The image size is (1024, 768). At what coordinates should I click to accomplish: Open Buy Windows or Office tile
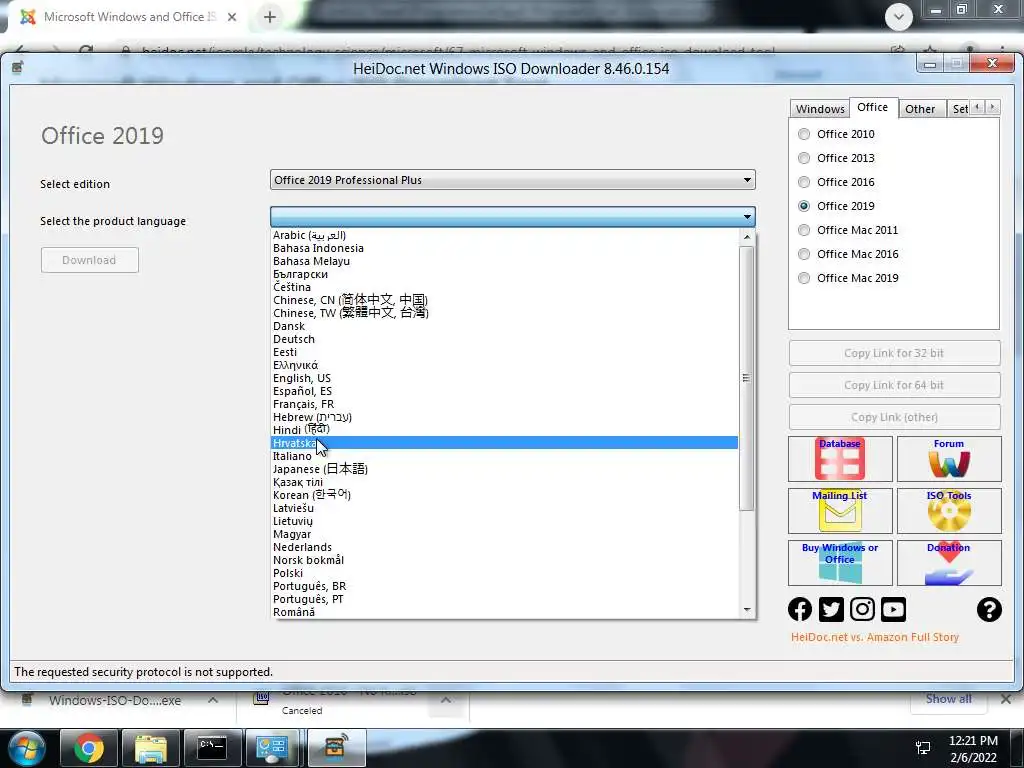point(840,562)
